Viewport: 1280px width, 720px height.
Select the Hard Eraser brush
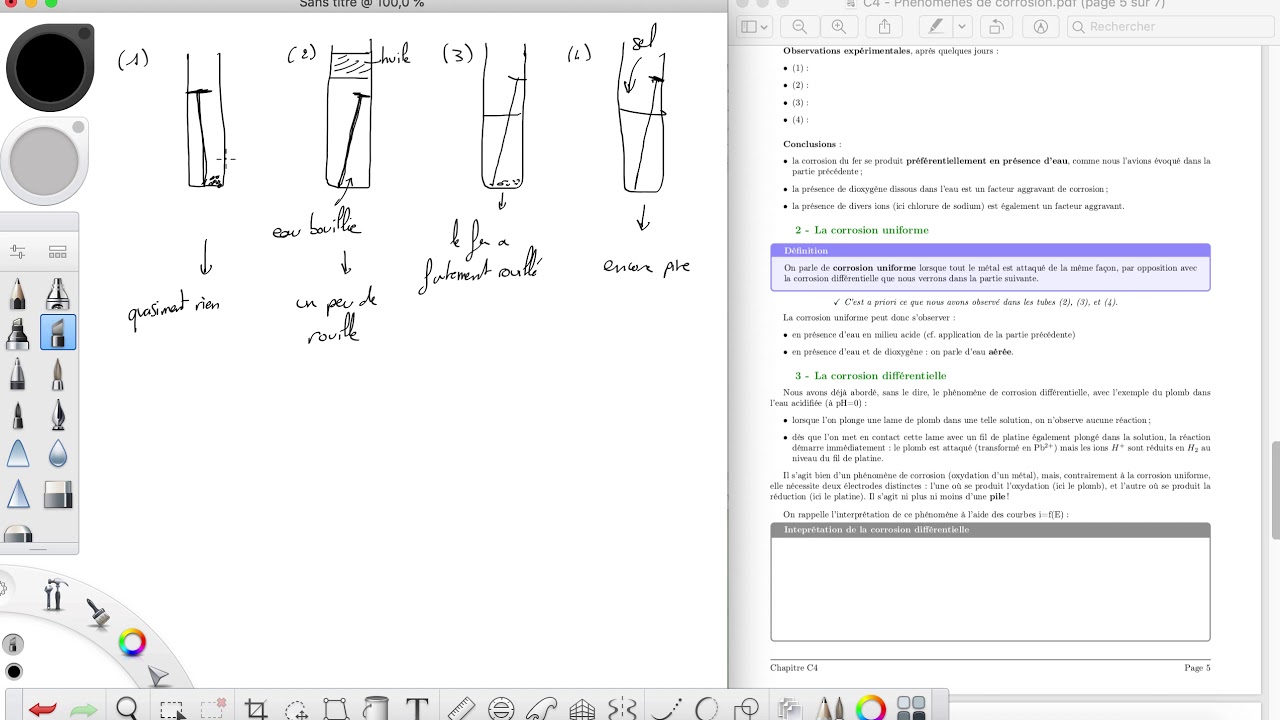pyautogui.click(x=58, y=494)
